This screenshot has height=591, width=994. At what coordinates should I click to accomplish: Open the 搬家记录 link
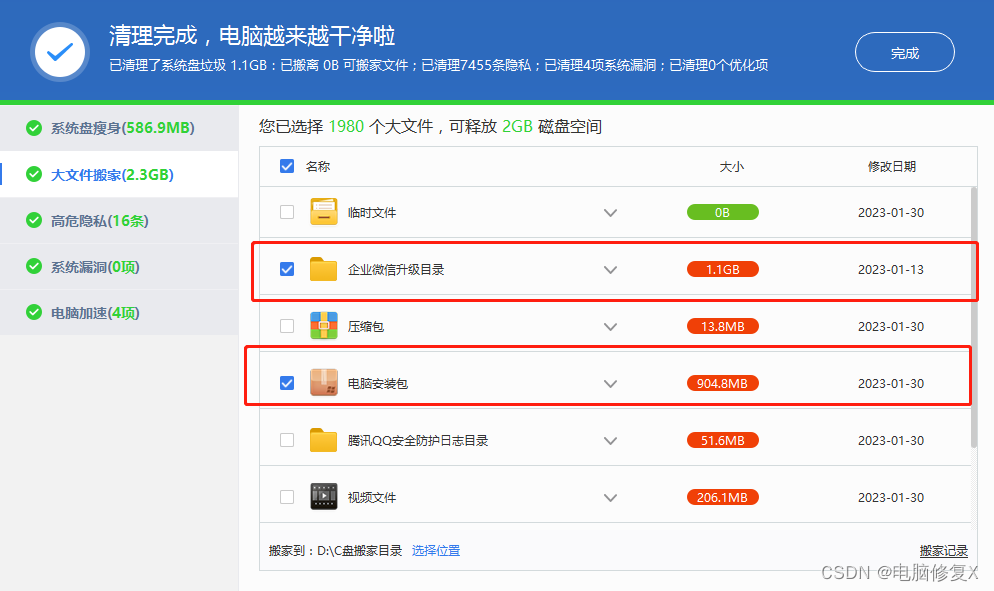(943, 550)
